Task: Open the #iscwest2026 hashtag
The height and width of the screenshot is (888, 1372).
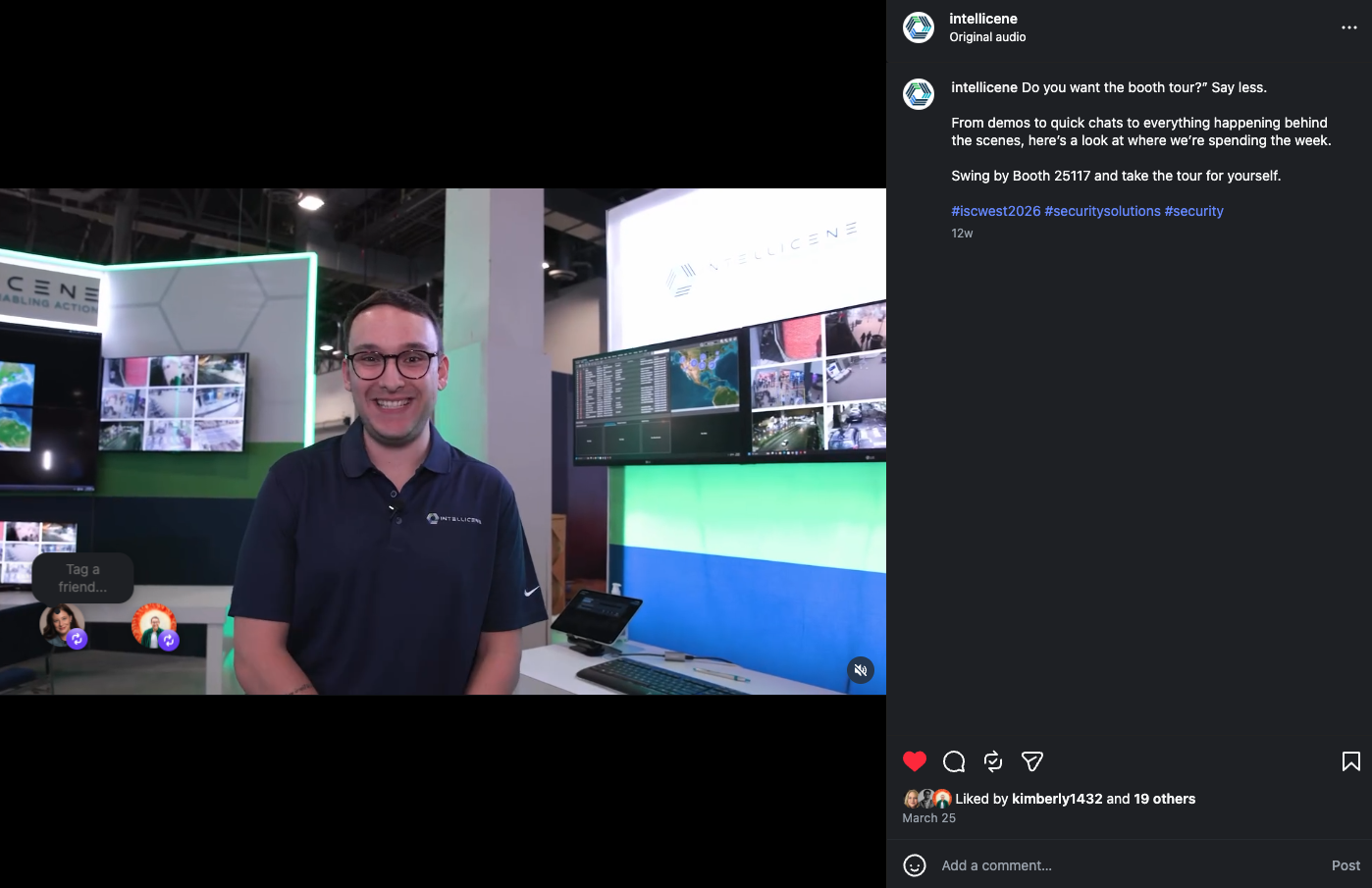Action: tap(996, 211)
